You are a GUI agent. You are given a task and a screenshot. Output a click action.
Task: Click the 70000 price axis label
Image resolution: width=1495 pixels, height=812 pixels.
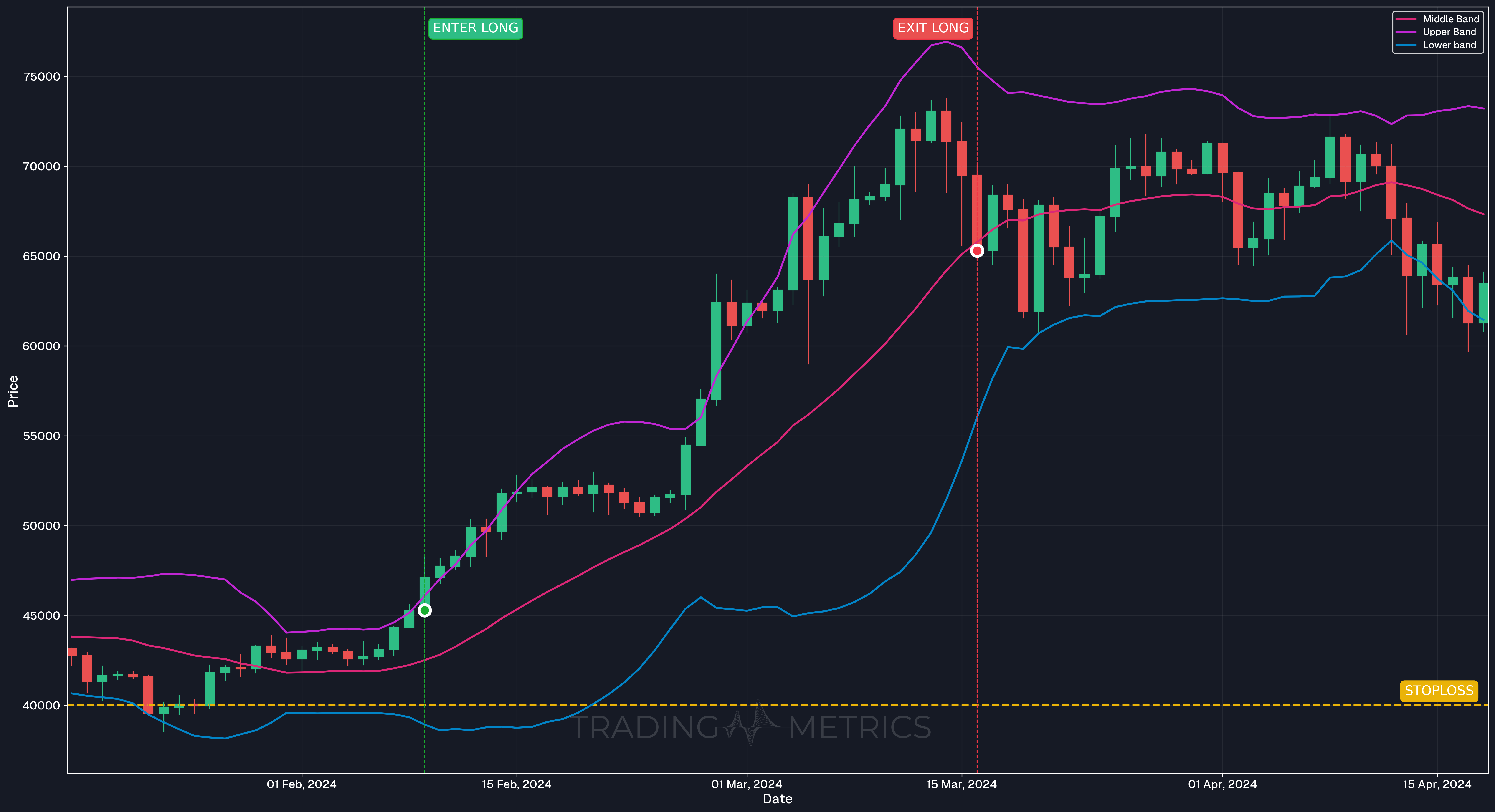click(x=42, y=166)
